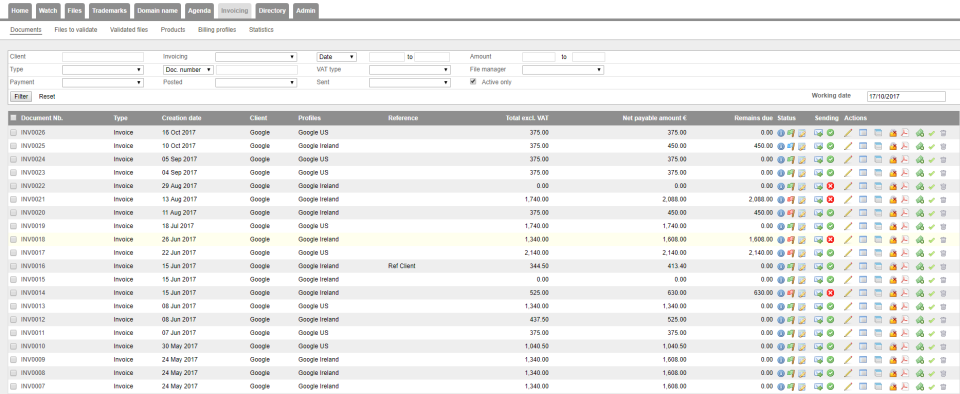Image resolution: width=960 pixels, height=394 pixels.
Task: Click the green money icon for INV0015
Action: click(x=920, y=280)
